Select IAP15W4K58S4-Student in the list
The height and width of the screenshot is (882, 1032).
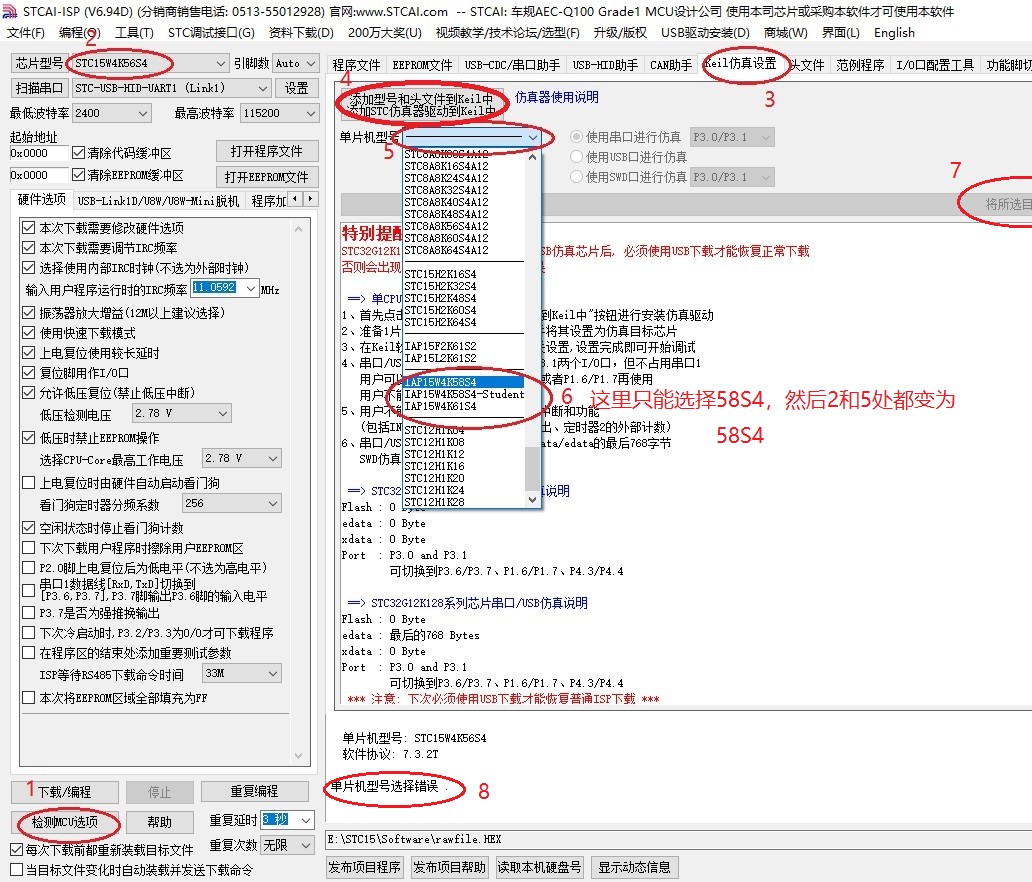(x=463, y=394)
